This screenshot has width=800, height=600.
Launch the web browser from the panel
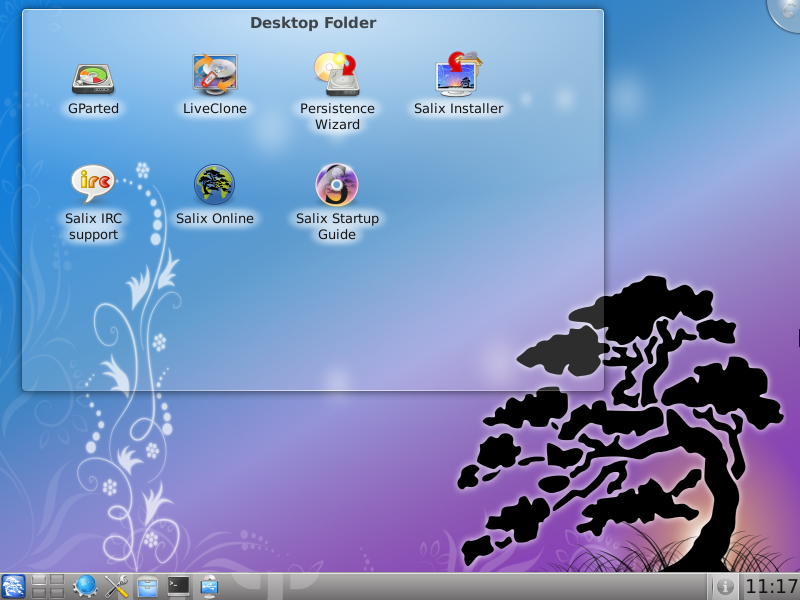[85, 586]
